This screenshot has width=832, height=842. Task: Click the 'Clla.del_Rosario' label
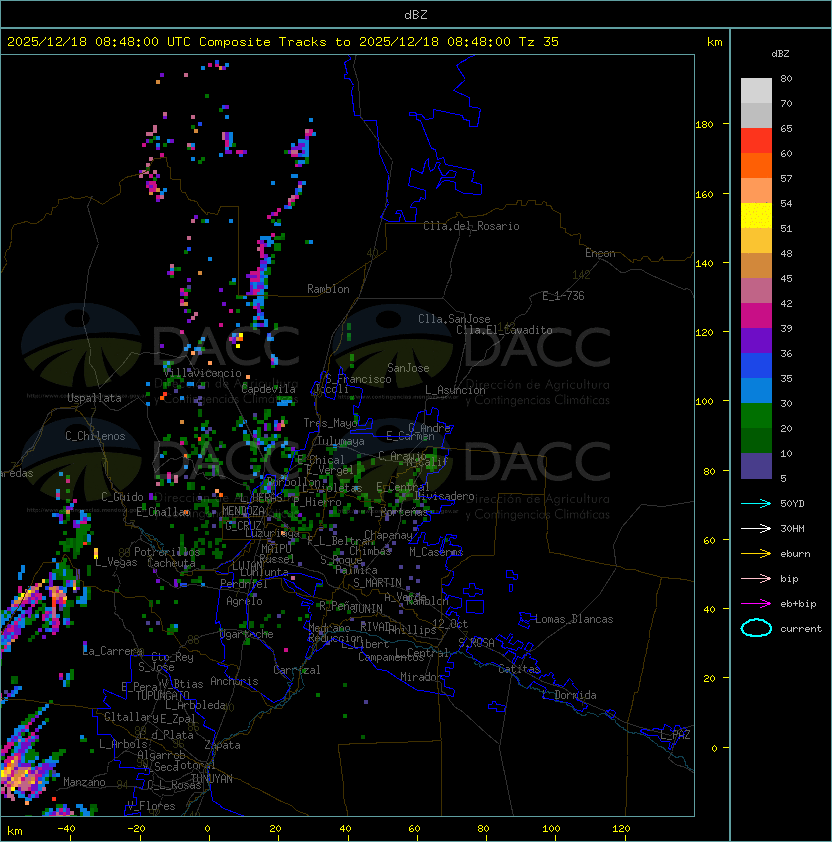tap(471, 226)
